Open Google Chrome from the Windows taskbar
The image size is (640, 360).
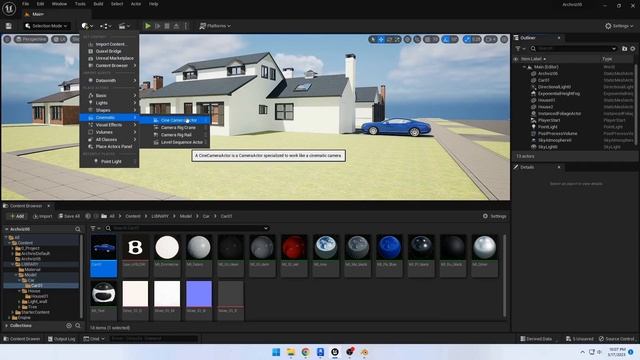tap(306, 352)
